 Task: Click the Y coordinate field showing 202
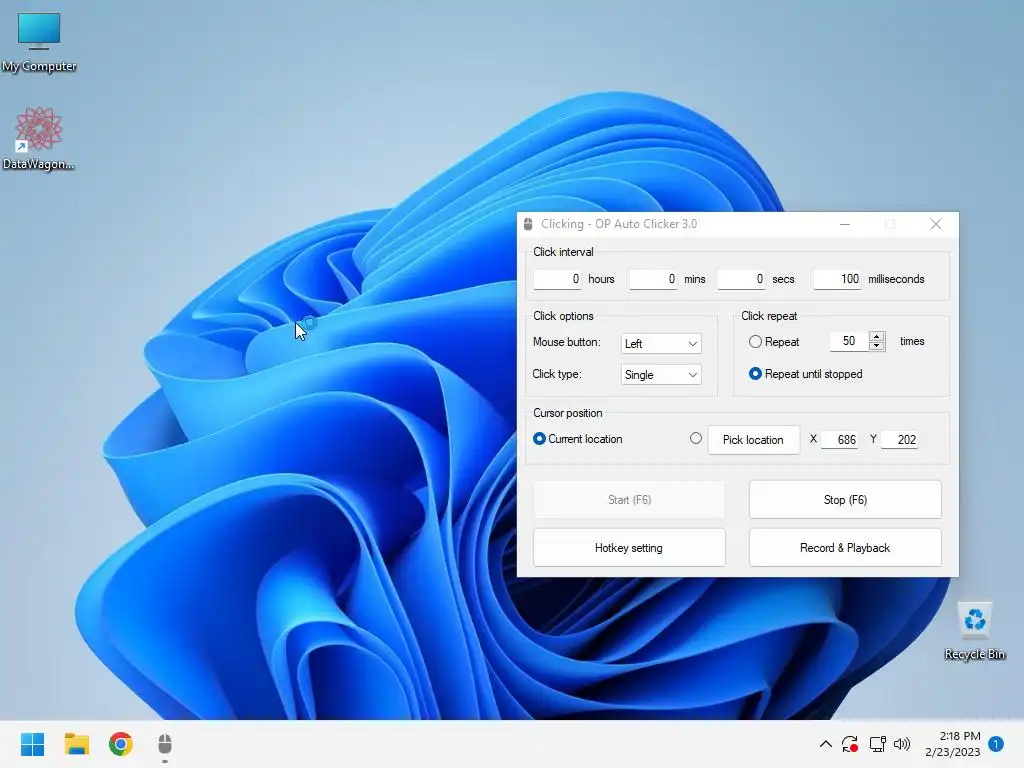pyautogui.click(x=899, y=440)
